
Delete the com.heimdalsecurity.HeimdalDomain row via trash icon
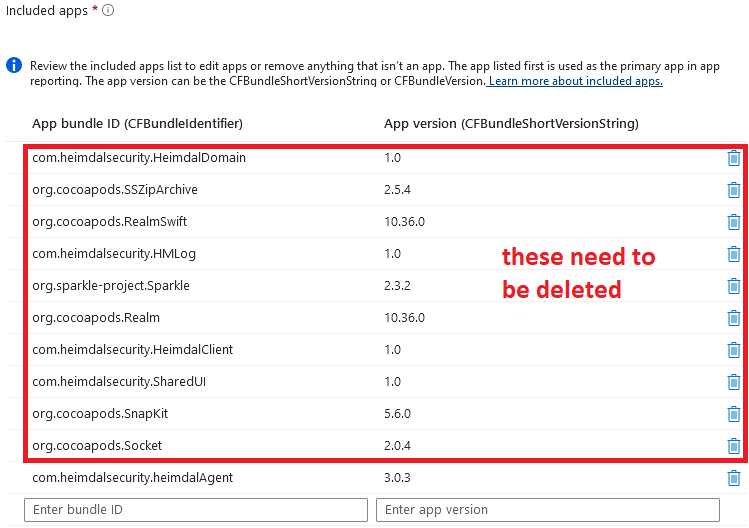coord(734,158)
